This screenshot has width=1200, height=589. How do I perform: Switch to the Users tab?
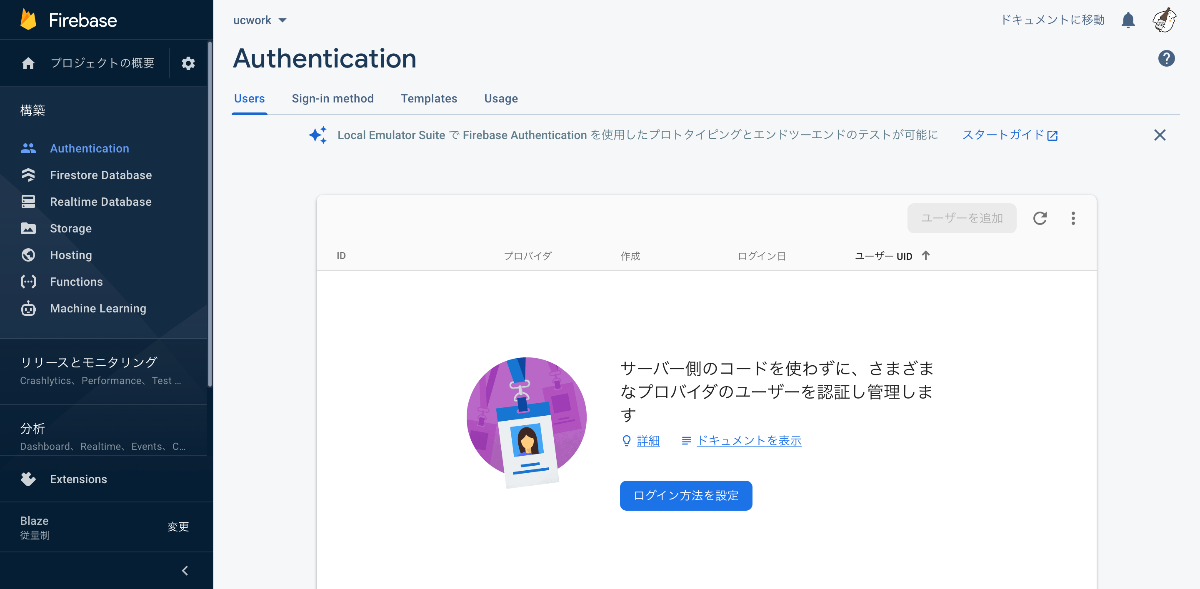249,99
